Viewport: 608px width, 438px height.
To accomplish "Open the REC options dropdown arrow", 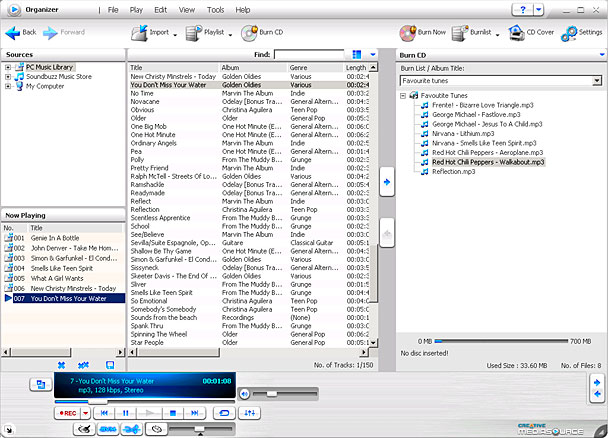I will tap(86, 413).
